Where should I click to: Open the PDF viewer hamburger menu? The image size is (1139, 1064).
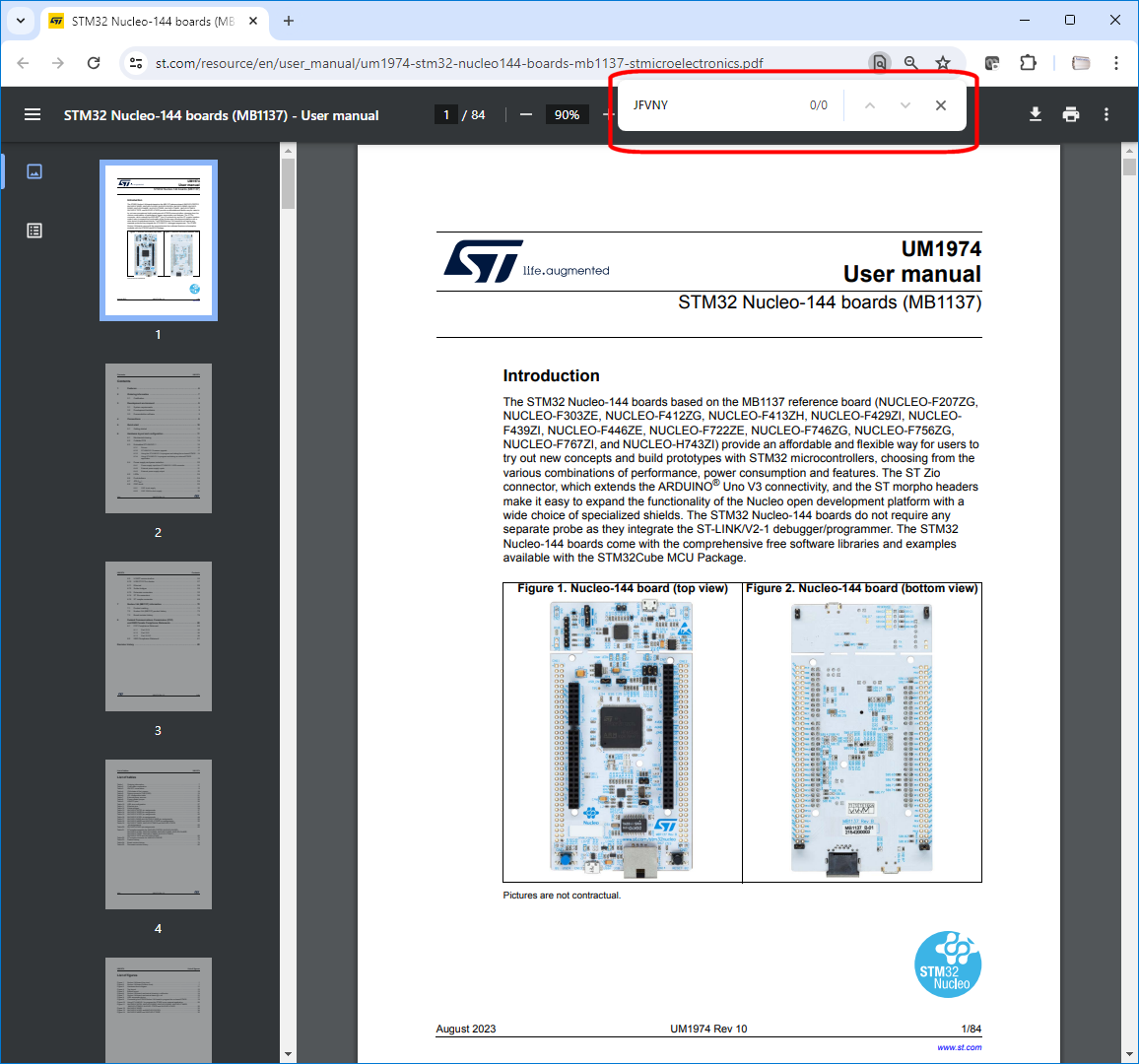33,114
